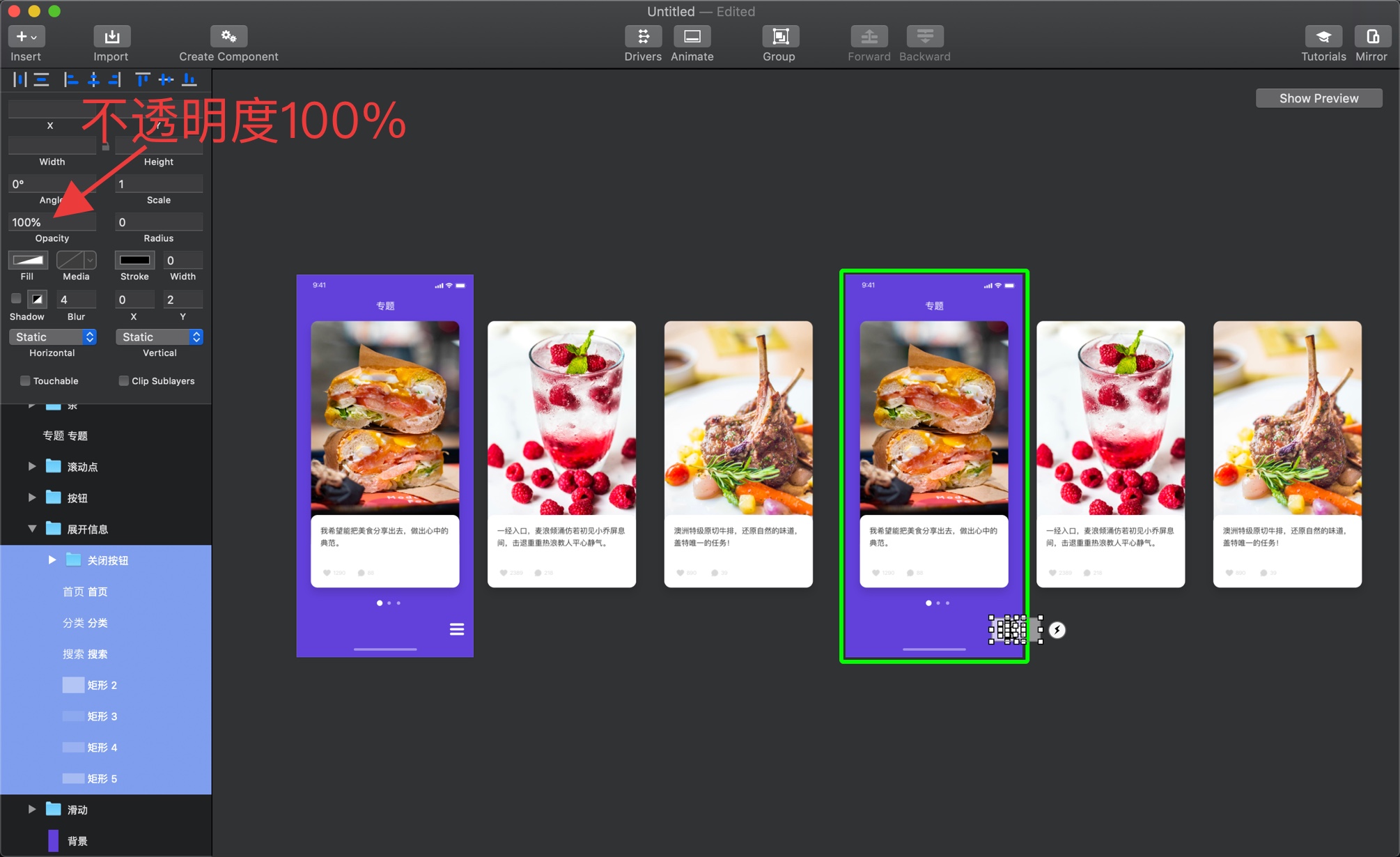Open the Drivers panel
Screen dimensions: 1400x857
[x=643, y=36]
